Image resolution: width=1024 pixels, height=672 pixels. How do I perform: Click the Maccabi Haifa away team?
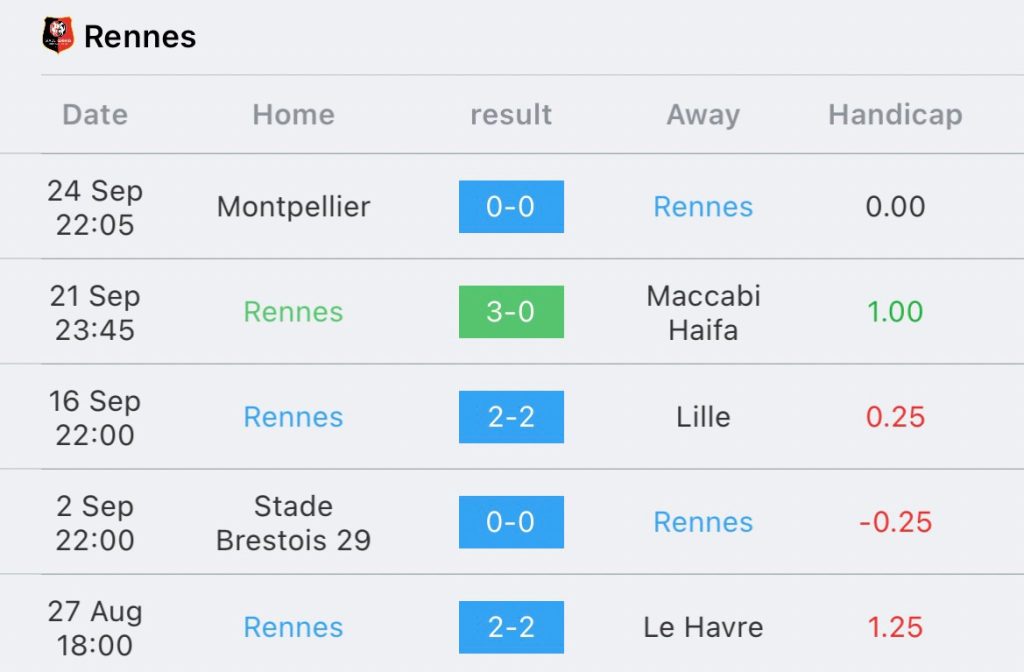pyautogui.click(x=703, y=312)
